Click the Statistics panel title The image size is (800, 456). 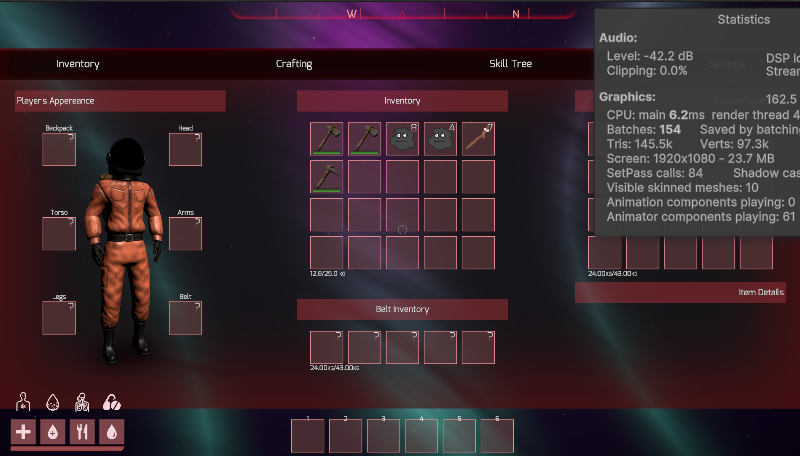744,19
